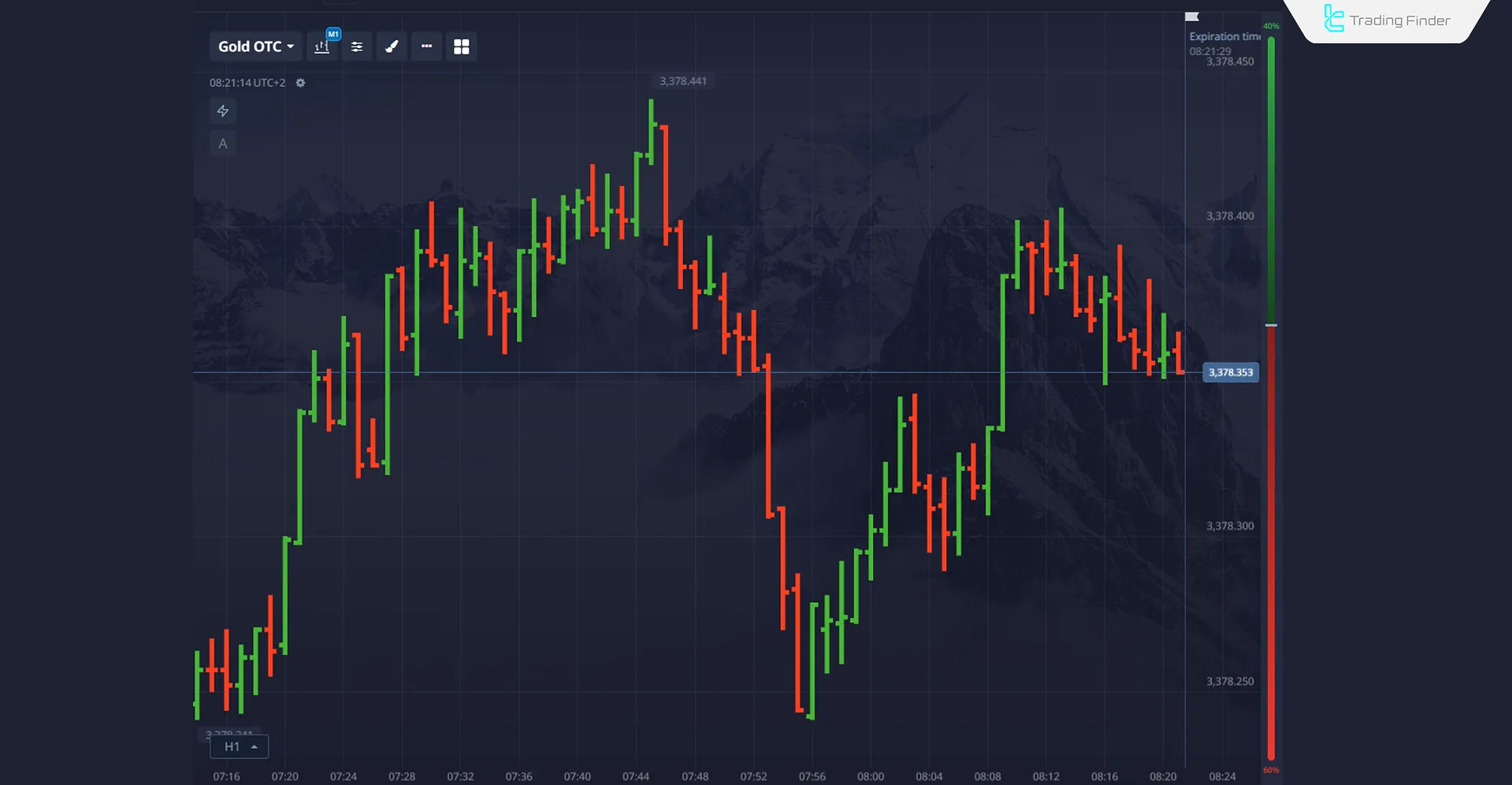Click the Expiration time label
The image size is (1512, 785).
[1225, 36]
